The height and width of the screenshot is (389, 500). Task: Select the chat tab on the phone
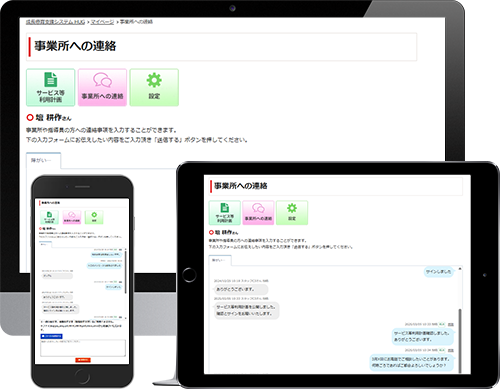click(45, 244)
